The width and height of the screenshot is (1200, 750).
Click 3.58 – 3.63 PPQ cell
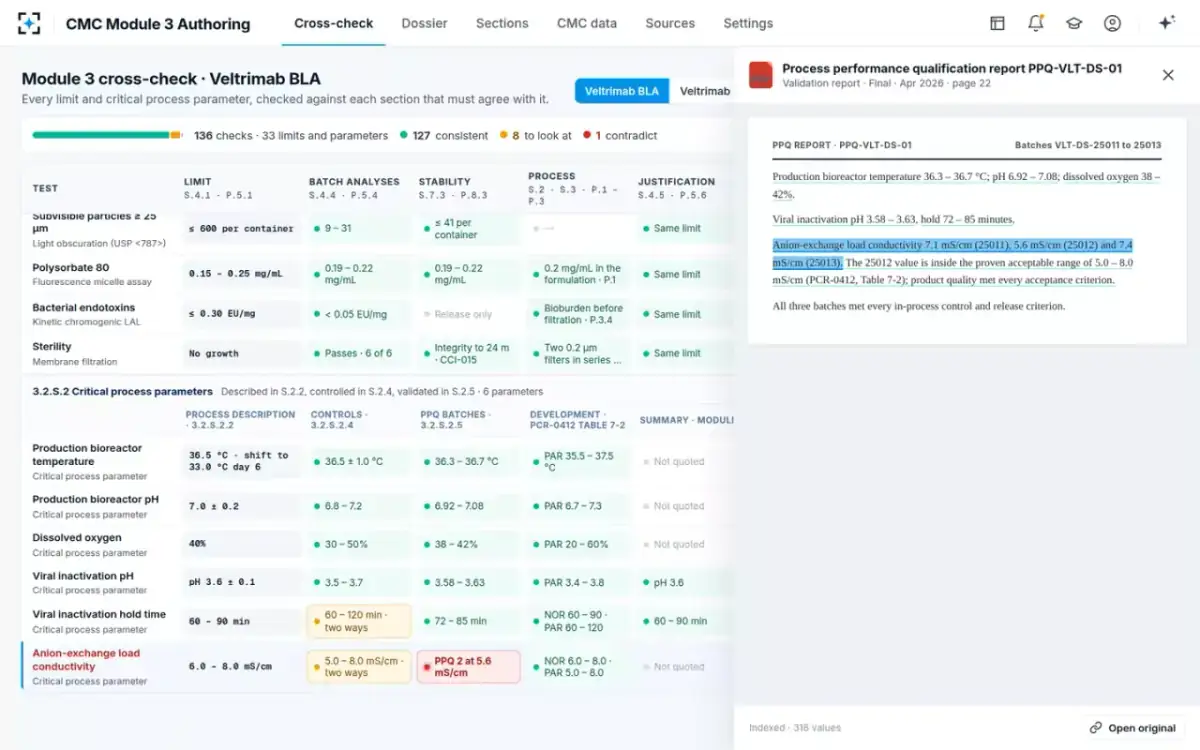click(x=470, y=583)
